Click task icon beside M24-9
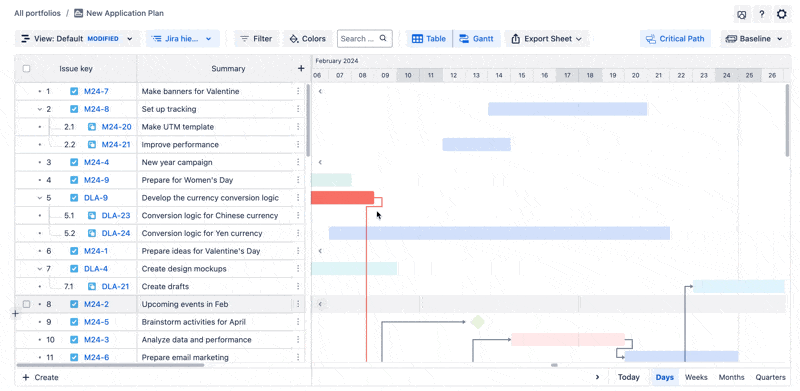 click(74, 180)
